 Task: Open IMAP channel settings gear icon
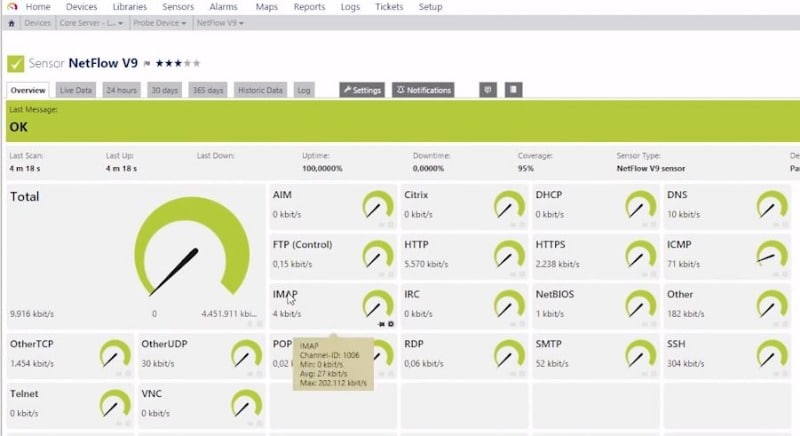[391, 324]
